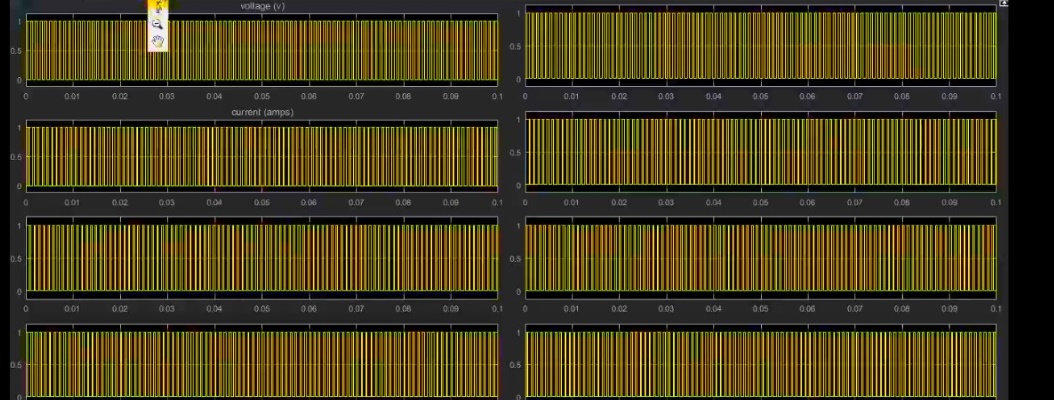This screenshot has width=1054, height=400.
Task: Select the voltage (v) waveform plot
Action: [261, 50]
